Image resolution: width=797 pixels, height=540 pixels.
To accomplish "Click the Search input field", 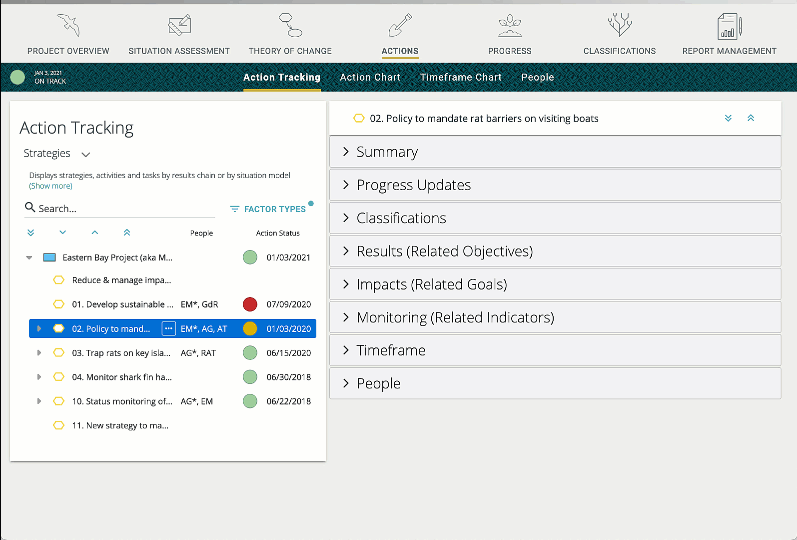I will click(120, 209).
